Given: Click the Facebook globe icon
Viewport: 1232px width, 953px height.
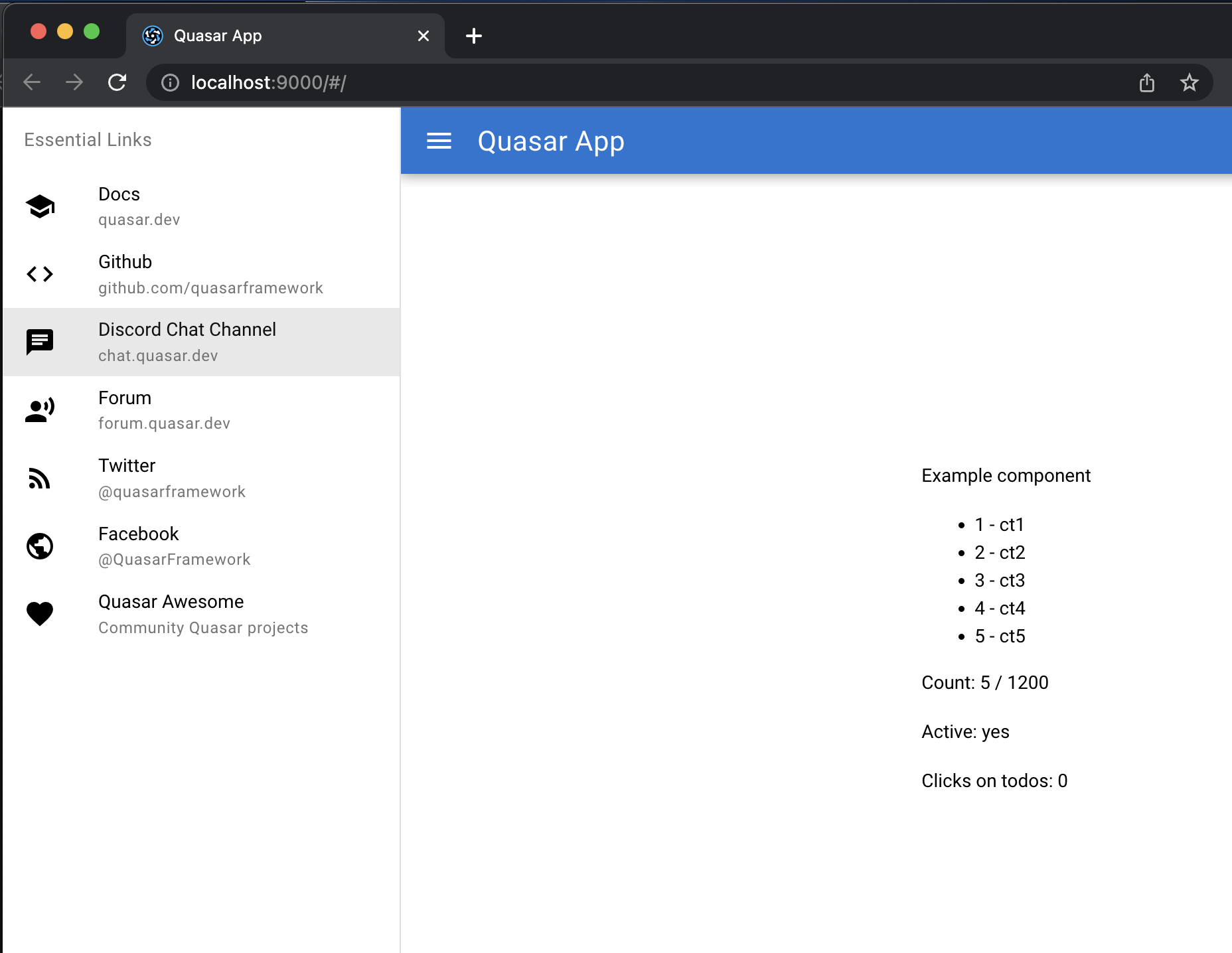Looking at the screenshot, I should point(40,546).
